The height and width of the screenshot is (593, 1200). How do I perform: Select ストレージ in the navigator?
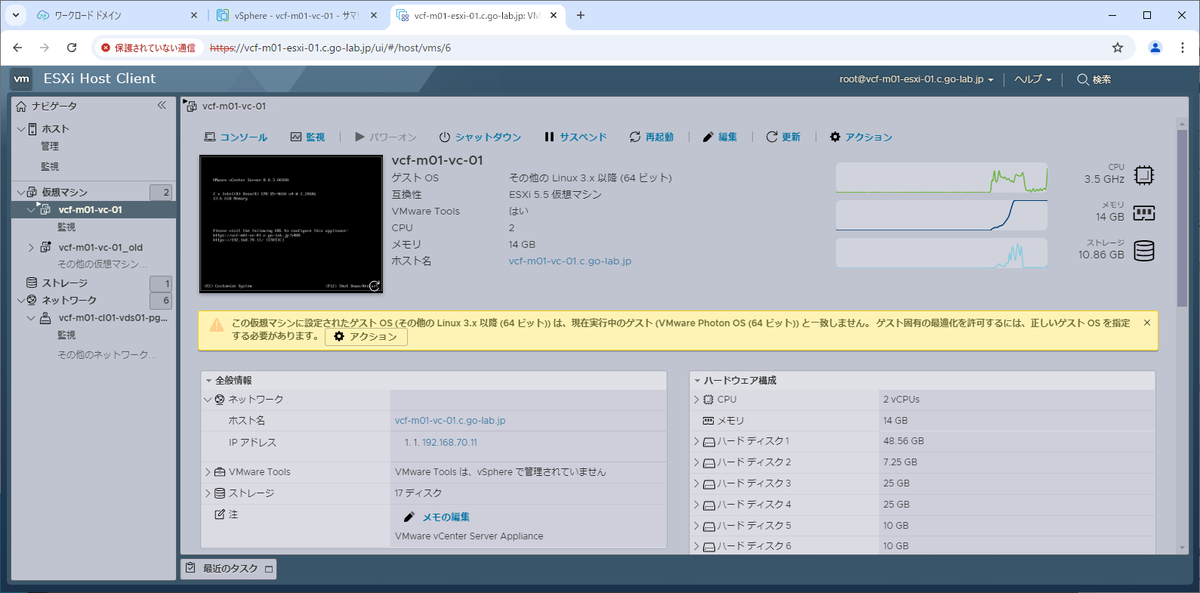64,283
